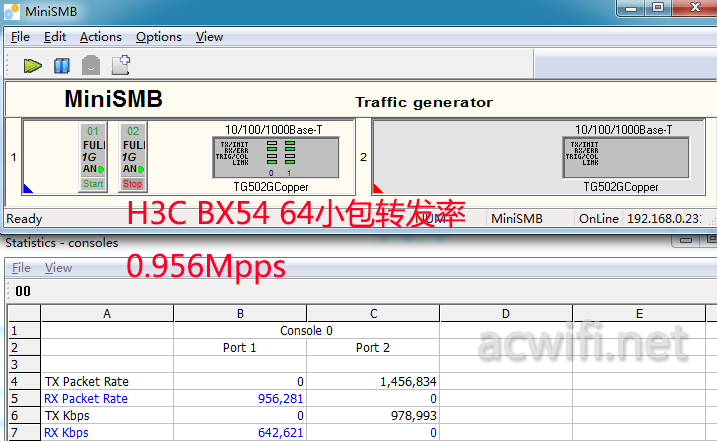Viewport: 717px width, 441px height.
Task: Open View menu in Statistics consoles window
Action: [x=59, y=268]
